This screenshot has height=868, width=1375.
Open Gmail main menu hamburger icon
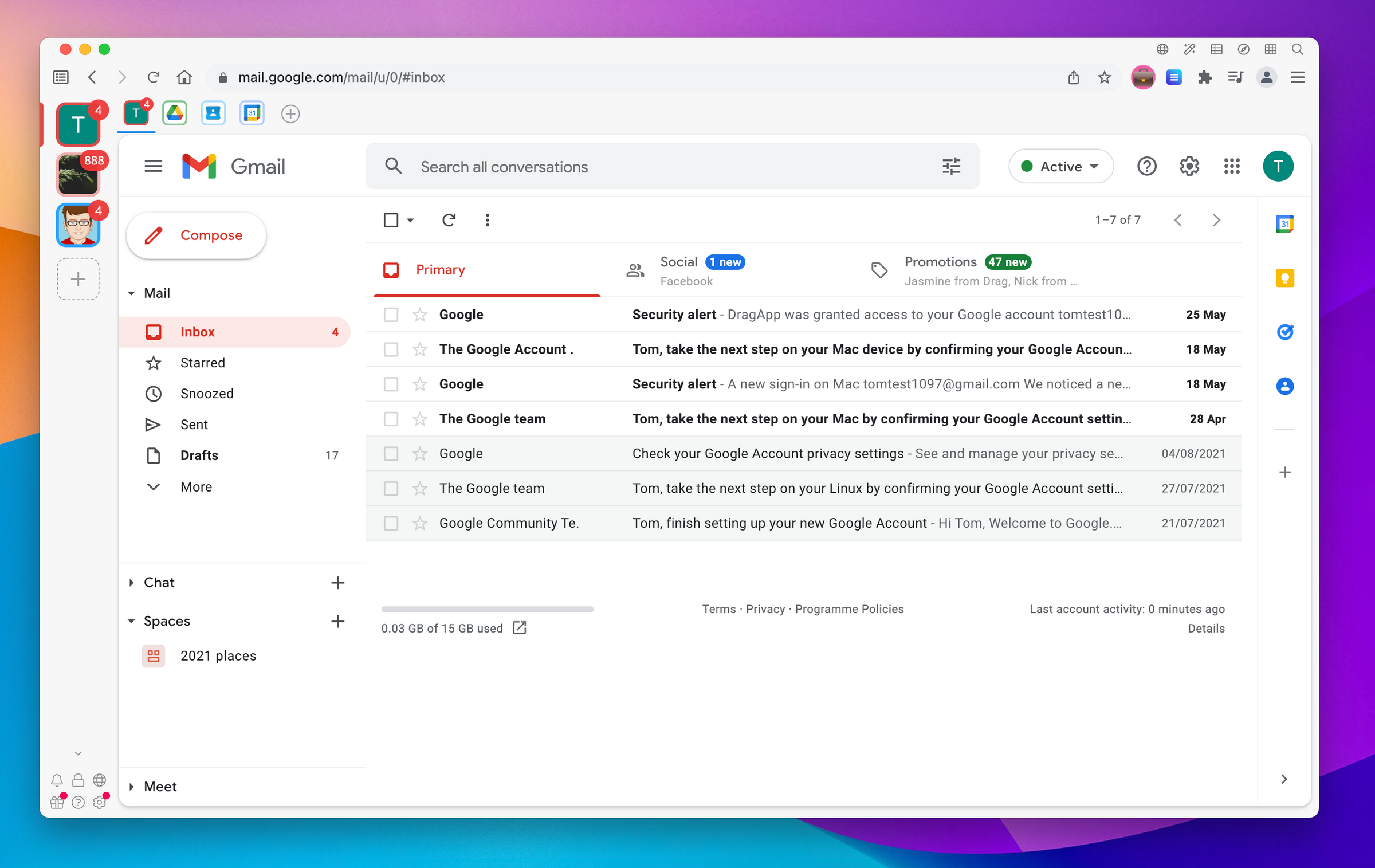click(x=153, y=167)
